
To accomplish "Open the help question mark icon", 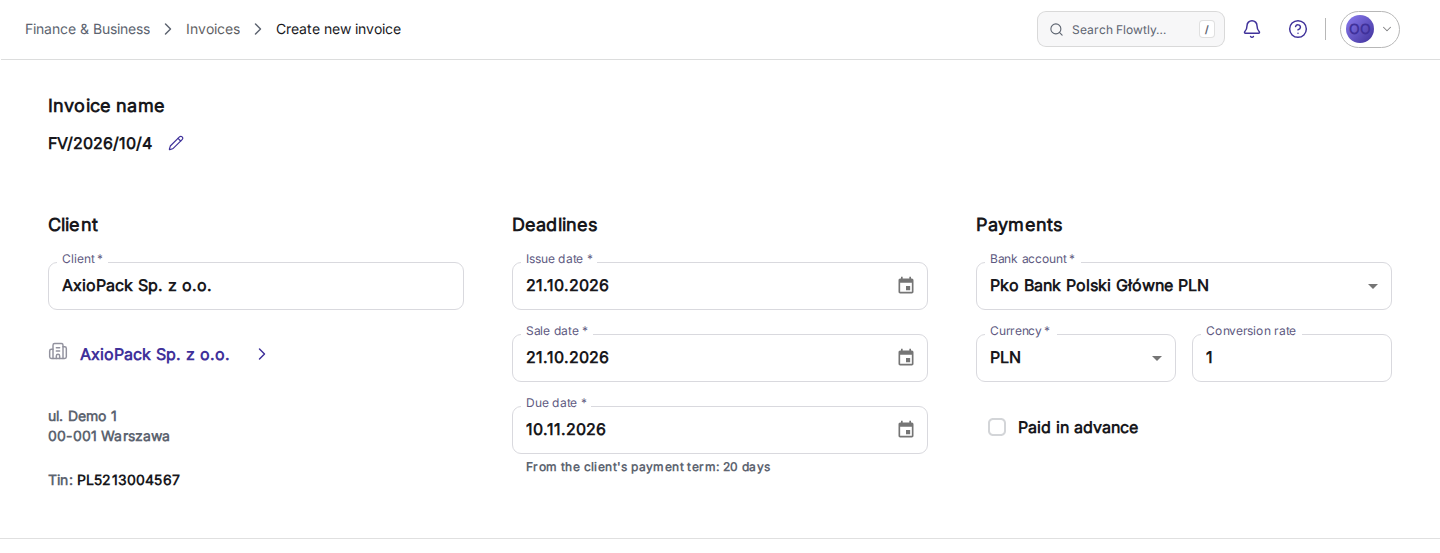I will 1298,29.
